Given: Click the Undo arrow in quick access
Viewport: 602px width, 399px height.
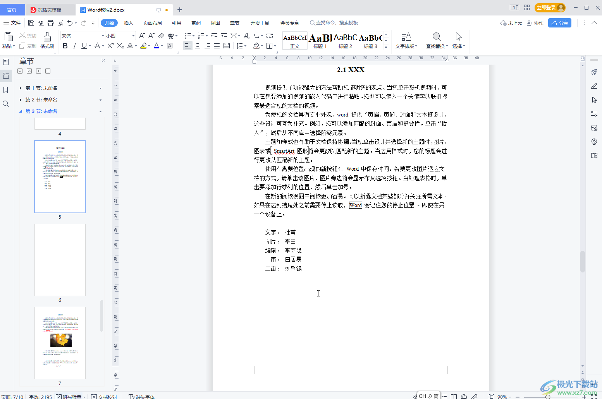Looking at the screenshot, I should coord(70,23).
